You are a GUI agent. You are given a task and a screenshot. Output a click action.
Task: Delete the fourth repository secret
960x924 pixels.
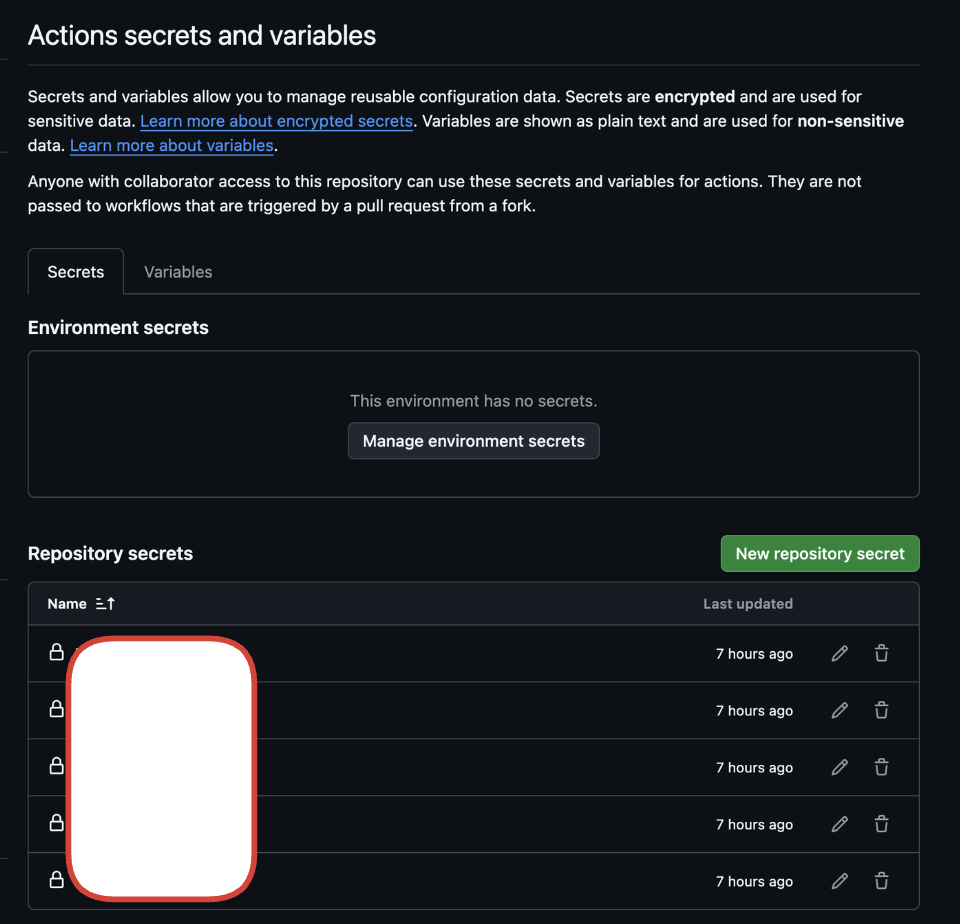click(881, 825)
